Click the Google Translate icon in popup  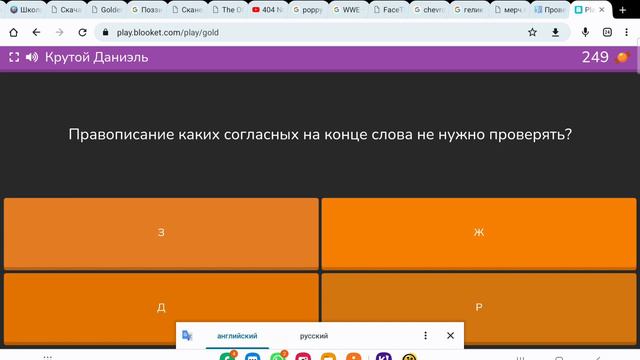187,336
